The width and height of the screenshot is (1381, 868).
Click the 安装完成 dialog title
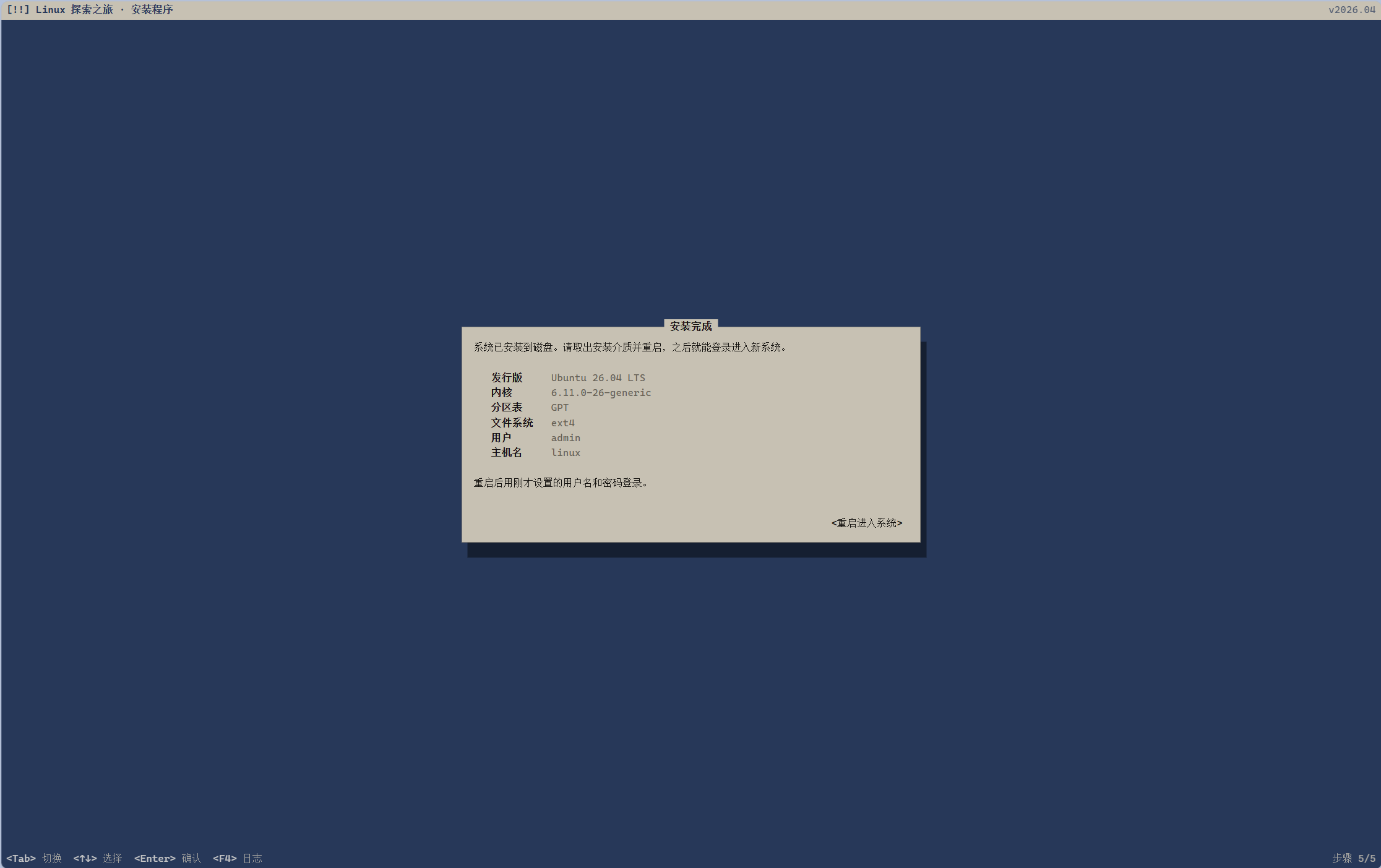click(x=691, y=326)
